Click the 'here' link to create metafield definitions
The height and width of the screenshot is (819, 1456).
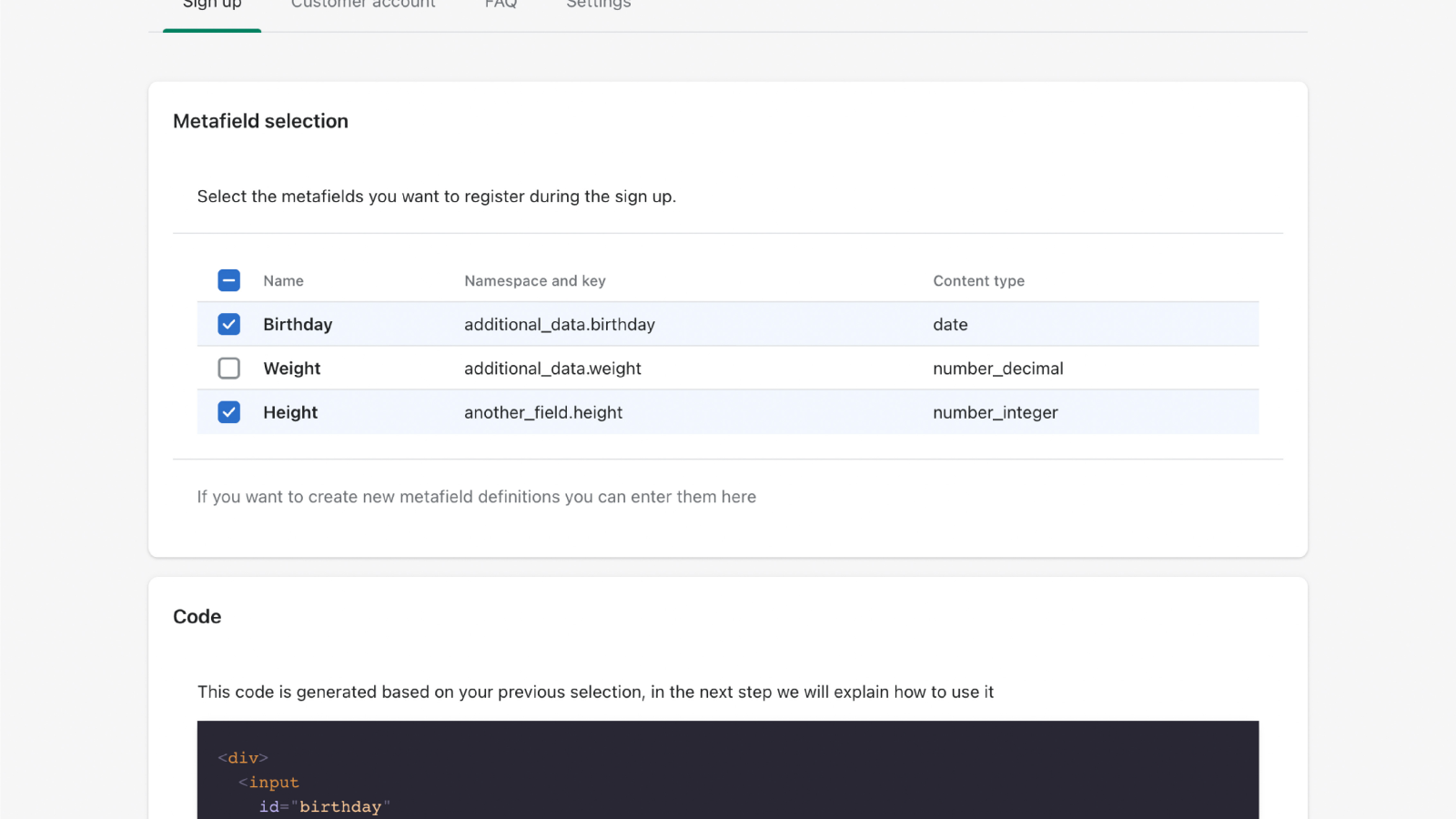(x=738, y=497)
